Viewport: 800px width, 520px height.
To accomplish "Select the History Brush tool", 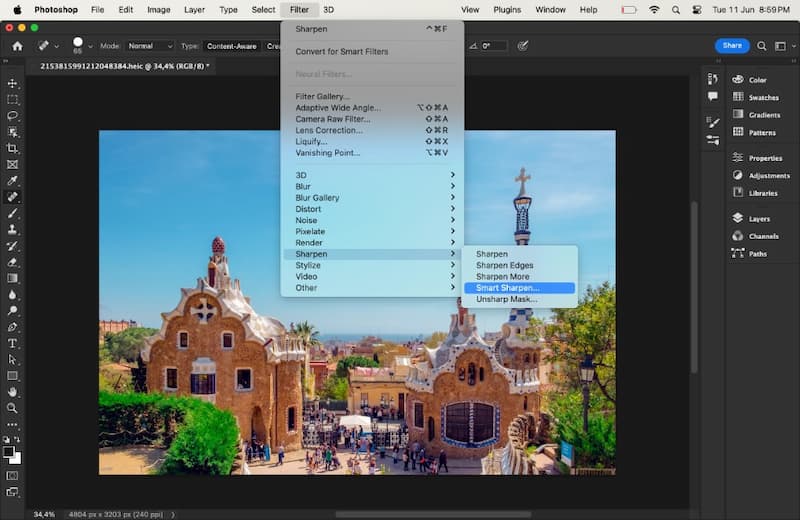I will [x=12, y=246].
